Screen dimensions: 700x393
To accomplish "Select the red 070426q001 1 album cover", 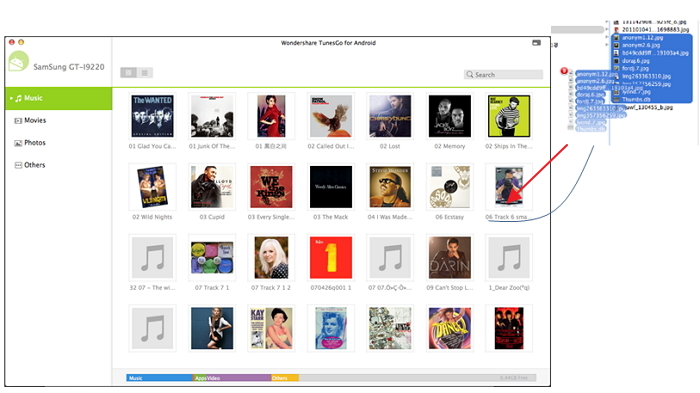I will pyautogui.click(x=330, y=258).
